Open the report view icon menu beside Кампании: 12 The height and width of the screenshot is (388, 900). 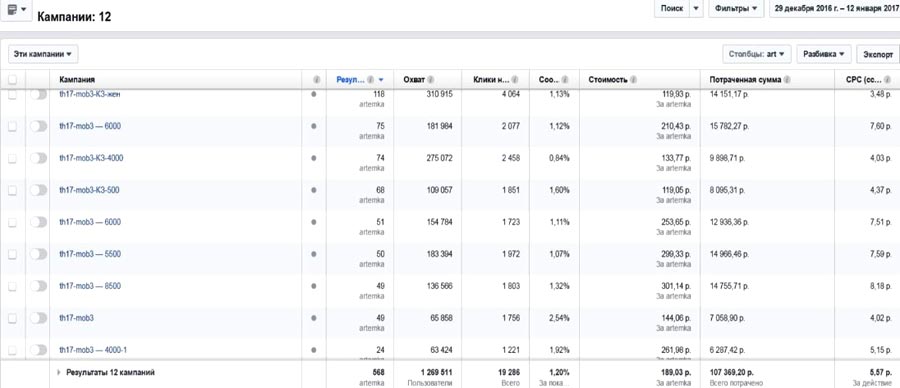tap(17, 10)
